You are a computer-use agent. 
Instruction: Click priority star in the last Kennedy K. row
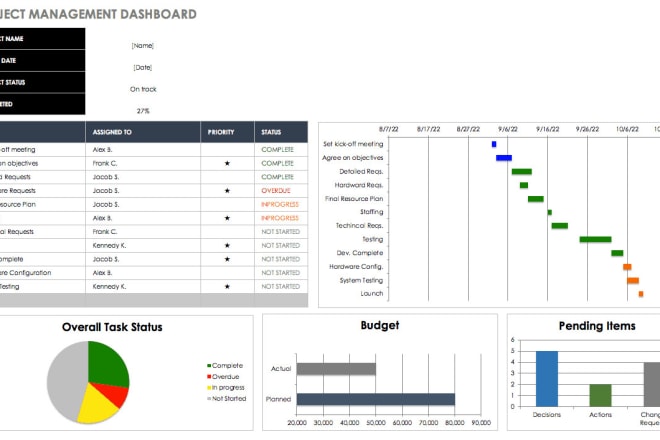pos(227,287)
